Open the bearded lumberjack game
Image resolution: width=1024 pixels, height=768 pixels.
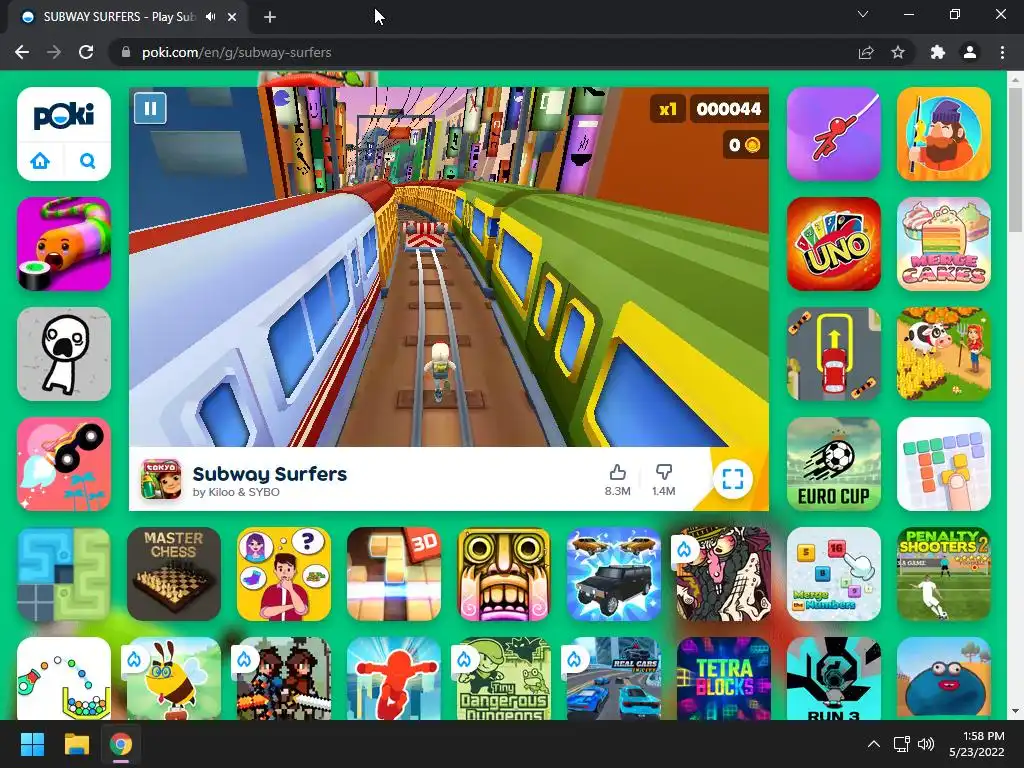[x=944, y=134]
